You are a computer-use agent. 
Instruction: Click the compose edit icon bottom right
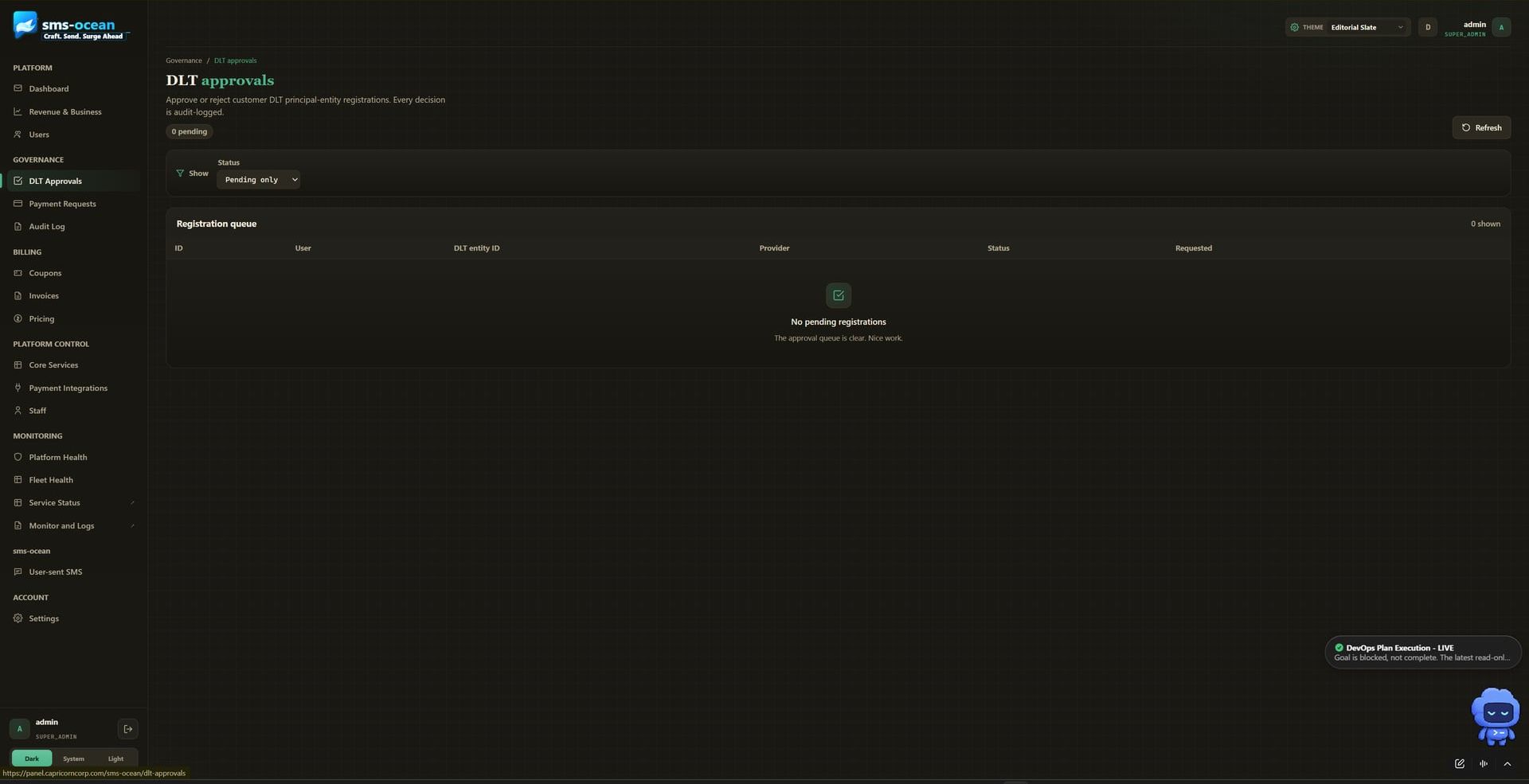[x=1459, y=763]
